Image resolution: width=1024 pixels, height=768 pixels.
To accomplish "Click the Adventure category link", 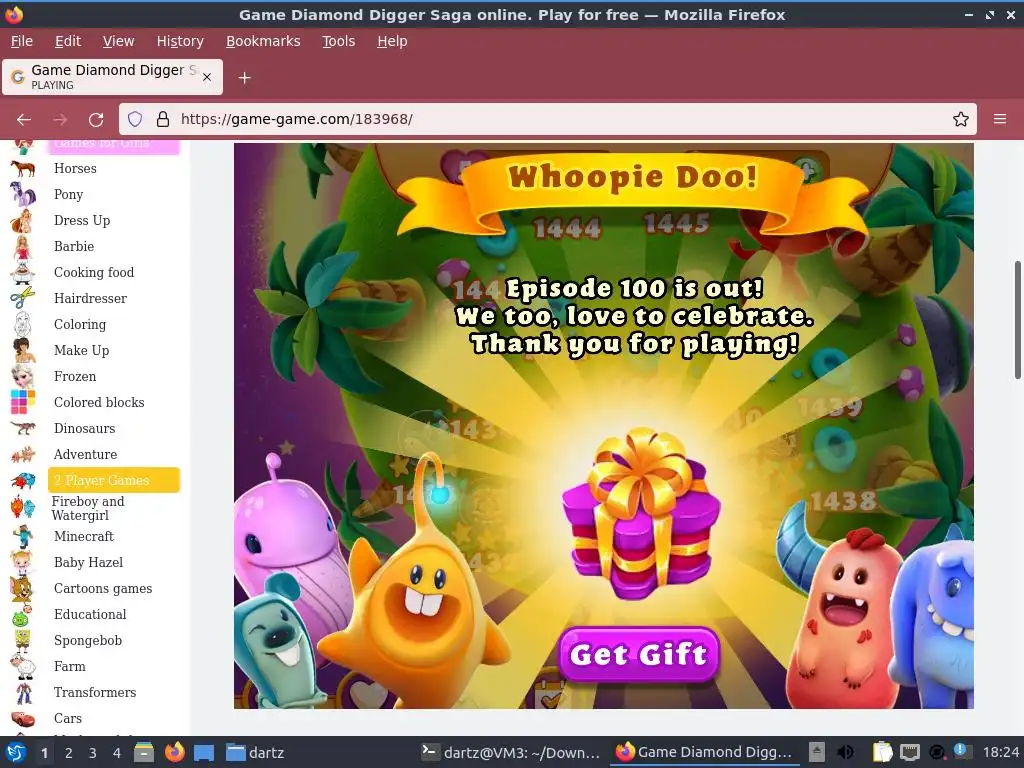I will pyautogui.click(x=86, y=455).
